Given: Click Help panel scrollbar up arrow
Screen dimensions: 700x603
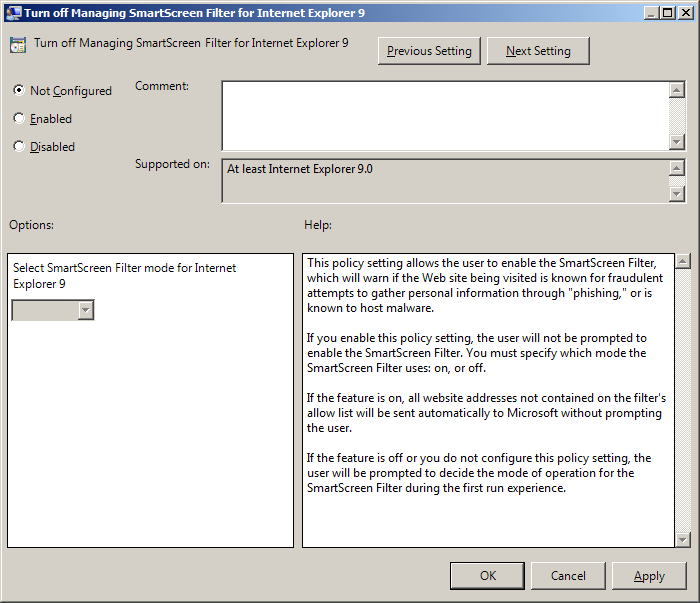Looking at the screenshot, I should pyautogui.click(x=683, y=262).
